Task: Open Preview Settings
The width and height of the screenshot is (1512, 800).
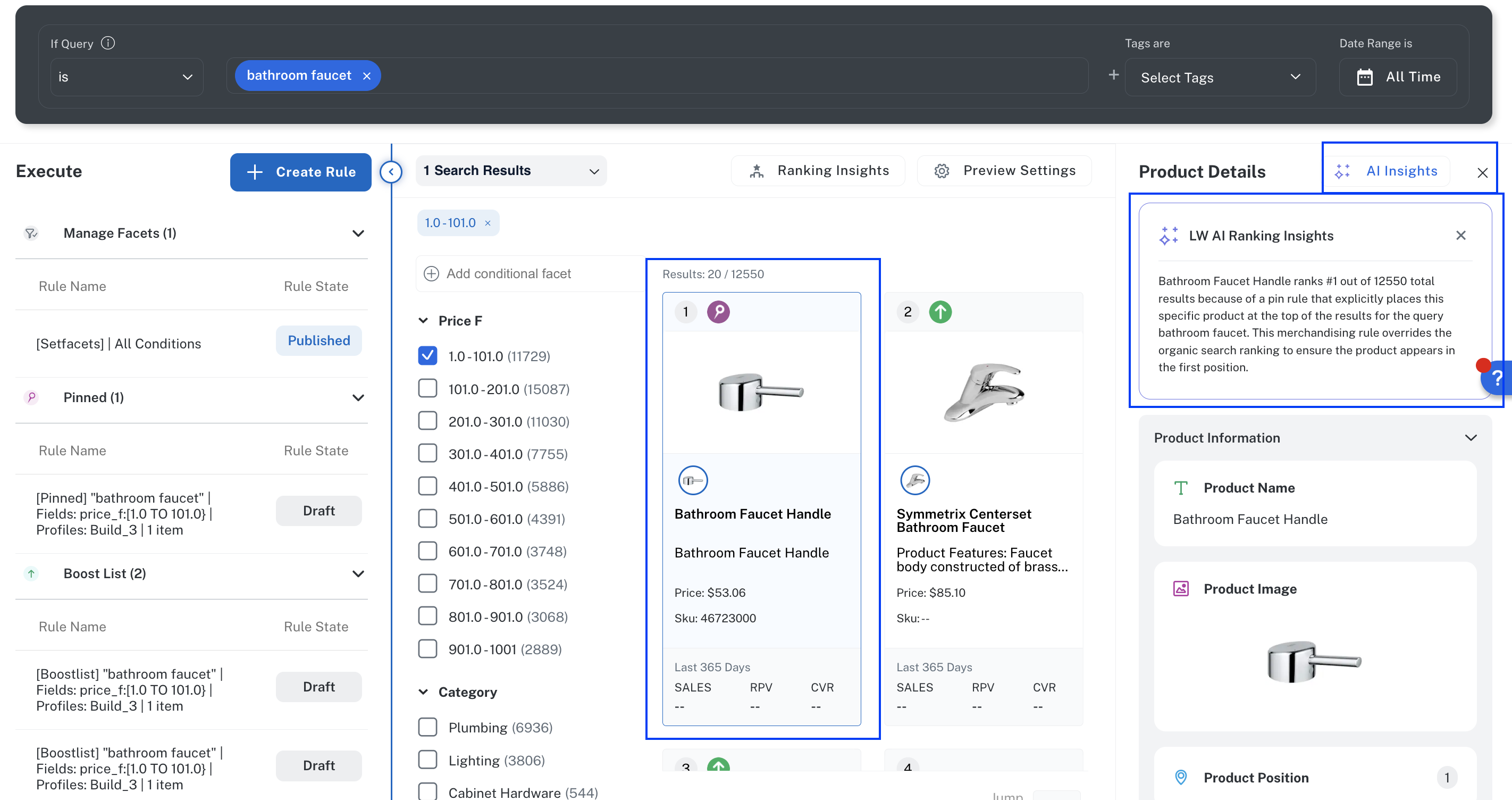Action: click(x=1004, y=171)
